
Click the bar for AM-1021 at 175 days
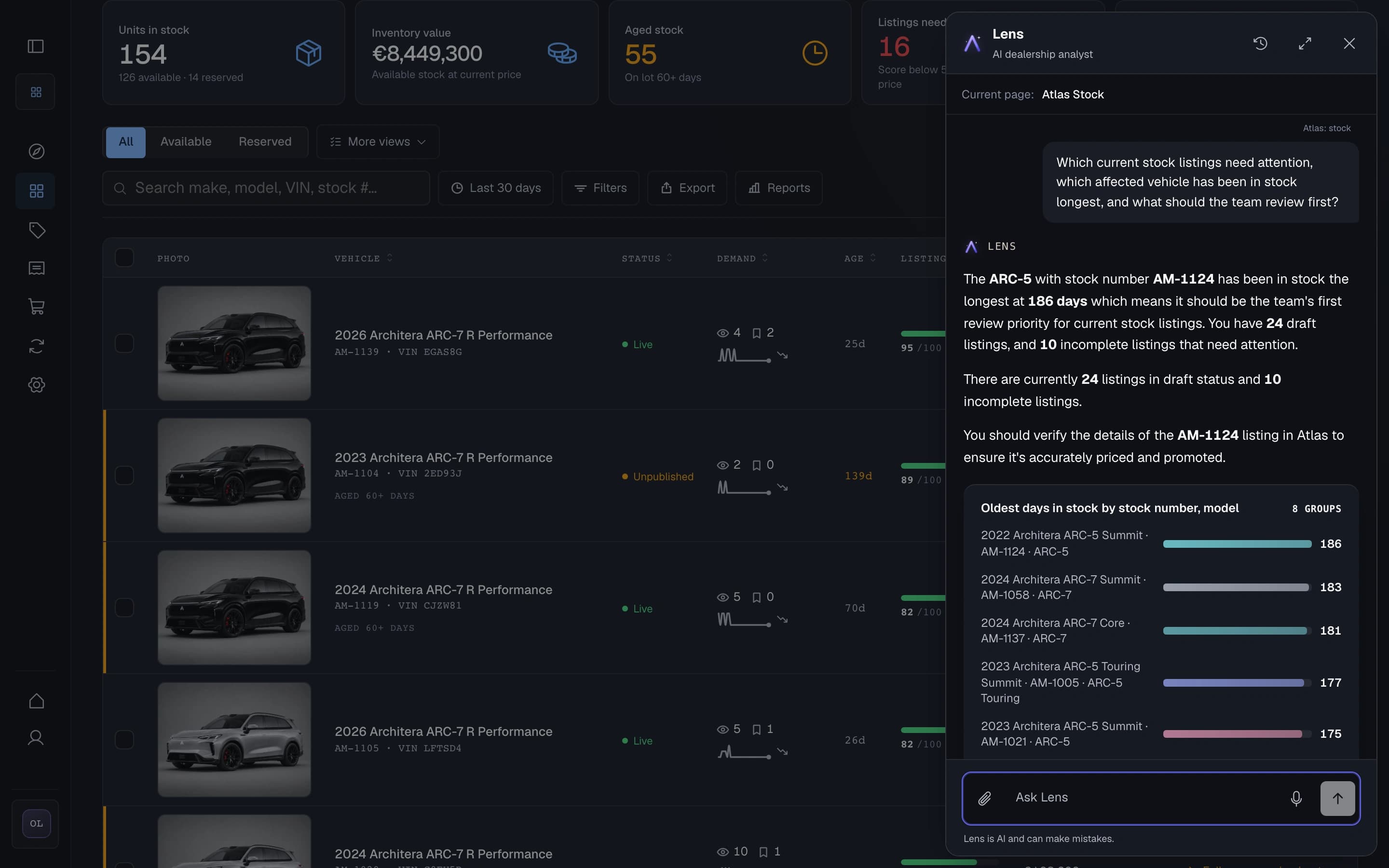(x=1237, y=733)
